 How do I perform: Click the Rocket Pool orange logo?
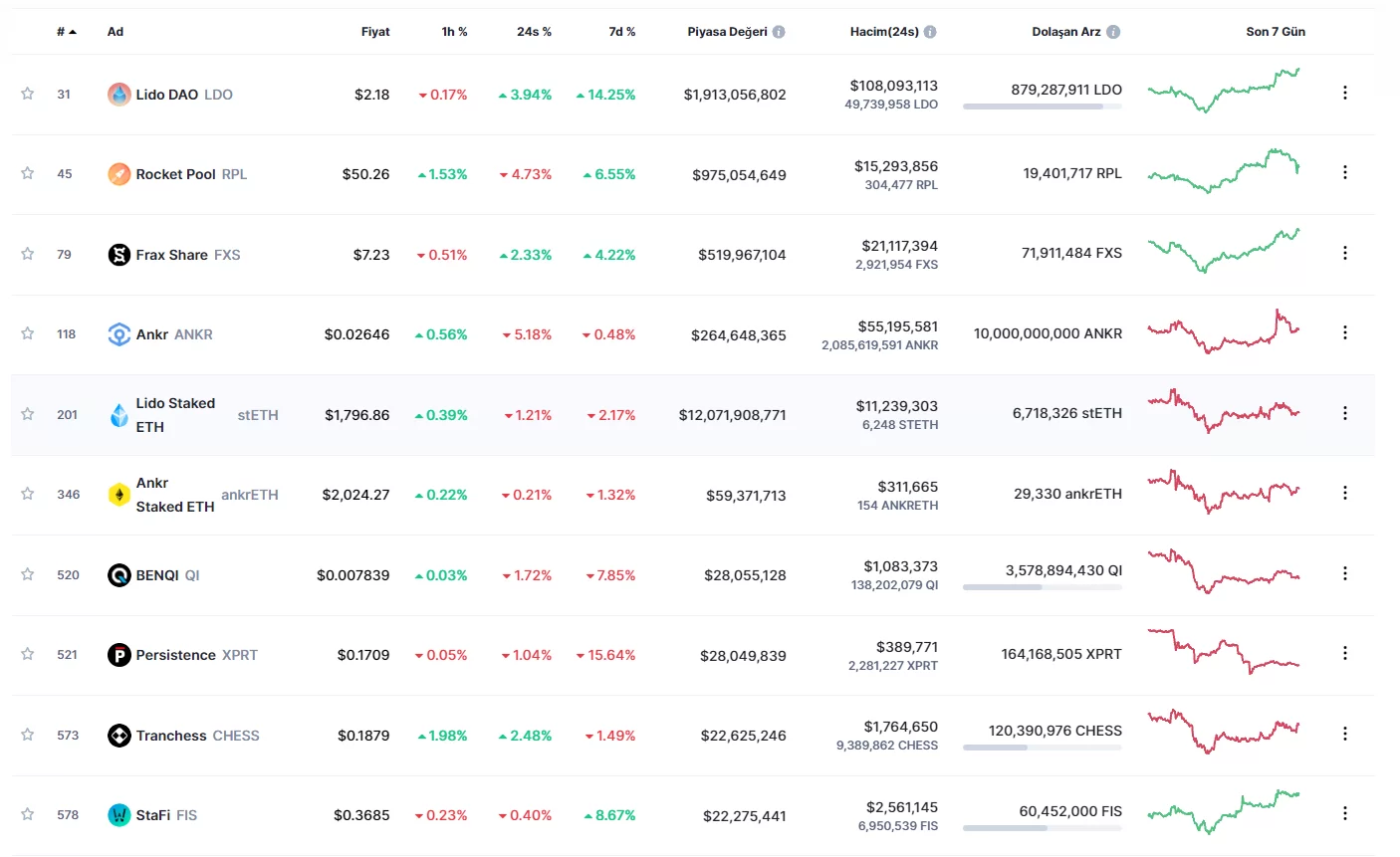click(x=118, y=174)
